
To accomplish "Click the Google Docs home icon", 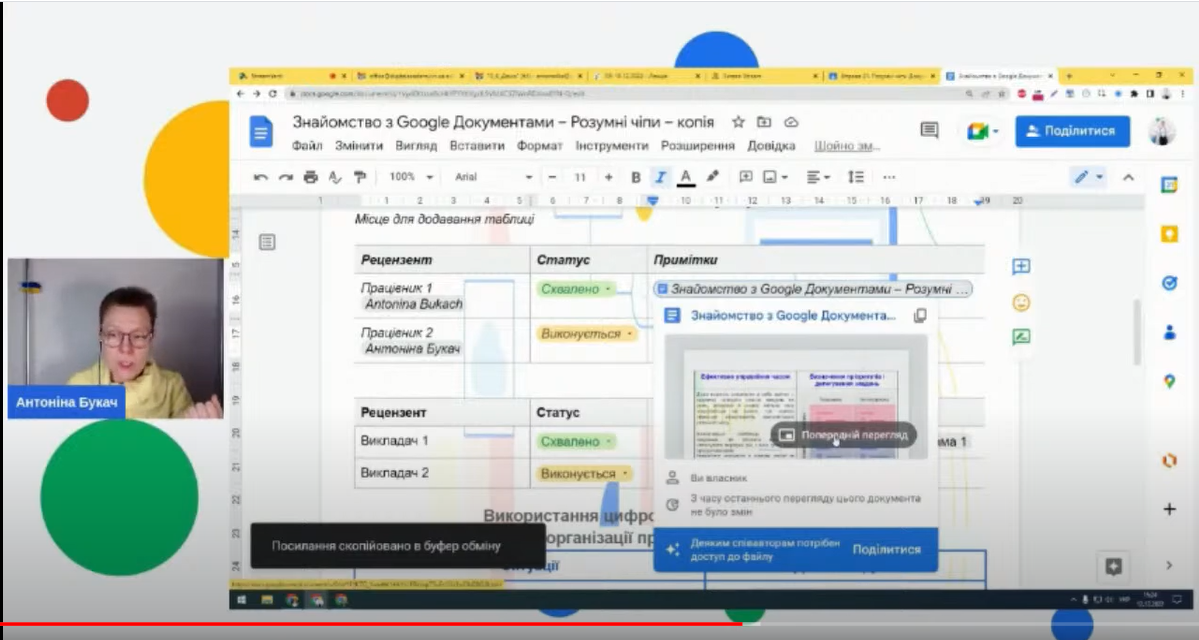I will click(261, 132).
